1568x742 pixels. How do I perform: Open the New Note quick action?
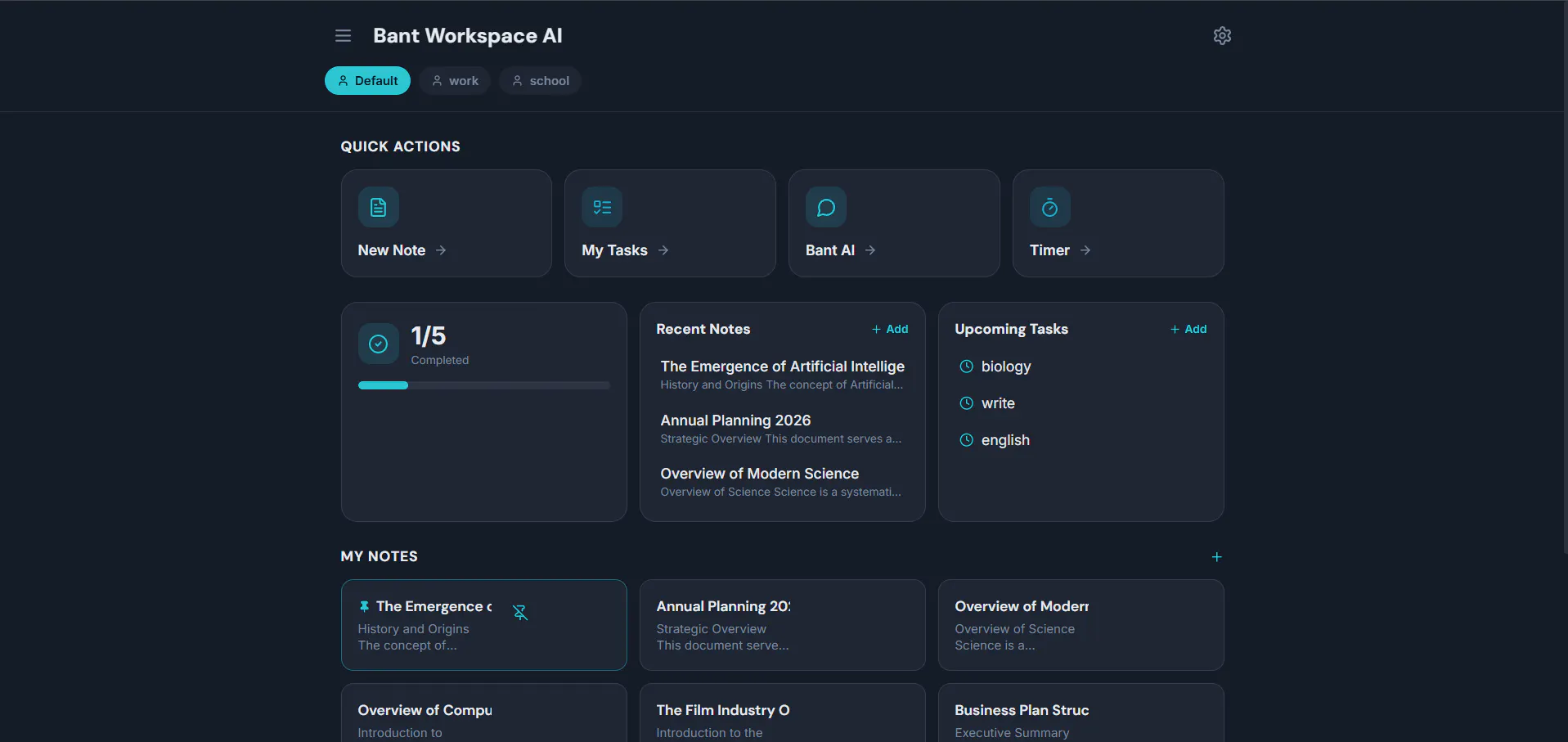(447, 223)
